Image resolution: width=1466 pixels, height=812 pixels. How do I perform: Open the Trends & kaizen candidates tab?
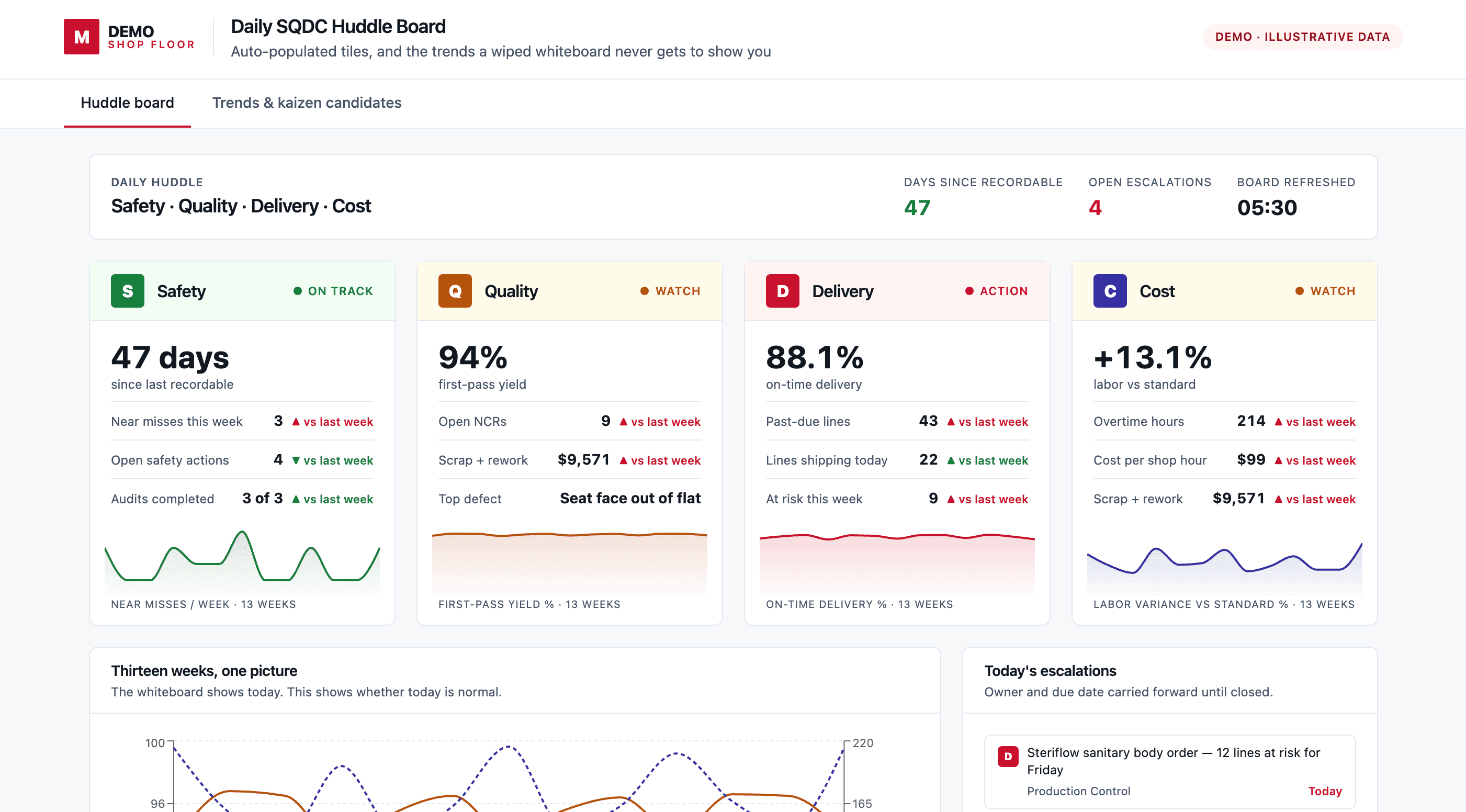point(307,103)
